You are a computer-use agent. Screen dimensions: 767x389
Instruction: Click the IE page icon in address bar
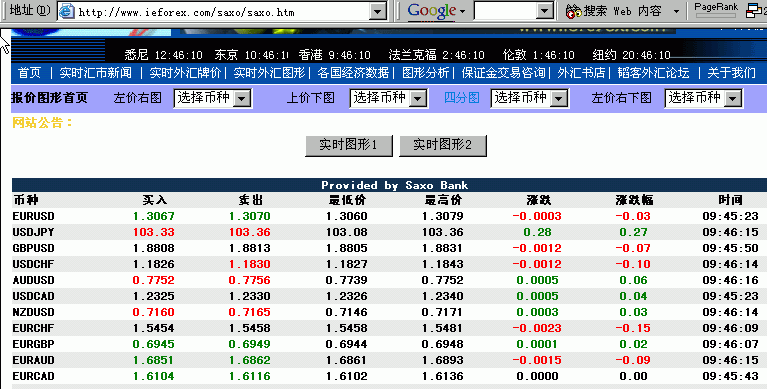point(67,11)
